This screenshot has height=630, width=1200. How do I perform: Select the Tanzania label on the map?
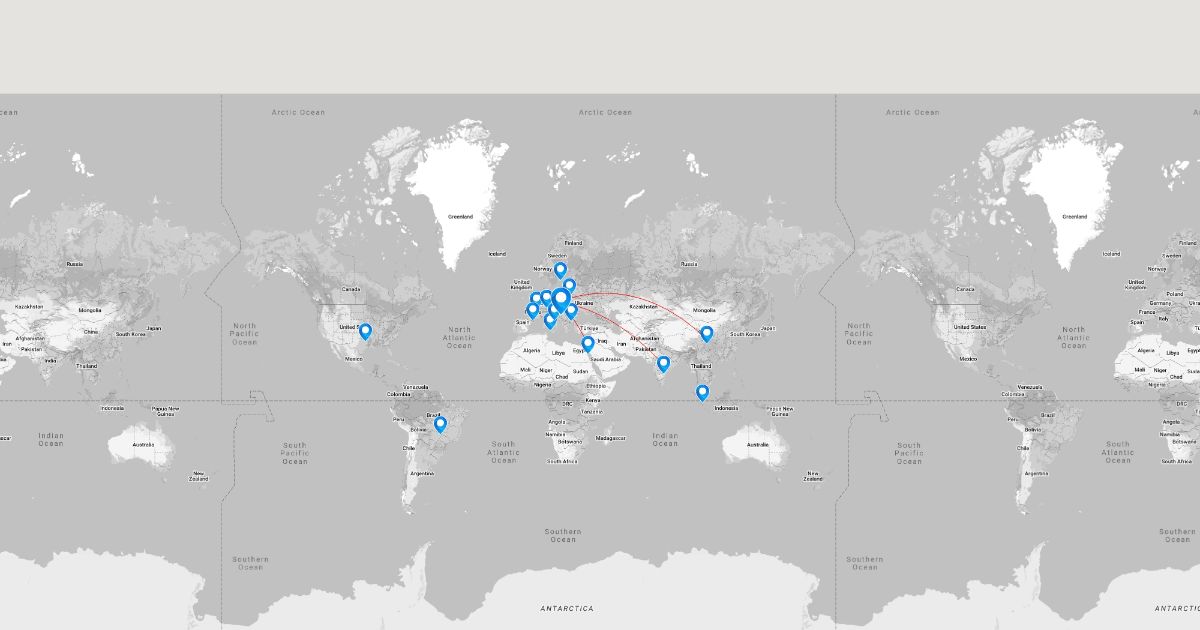click(591, 412)
